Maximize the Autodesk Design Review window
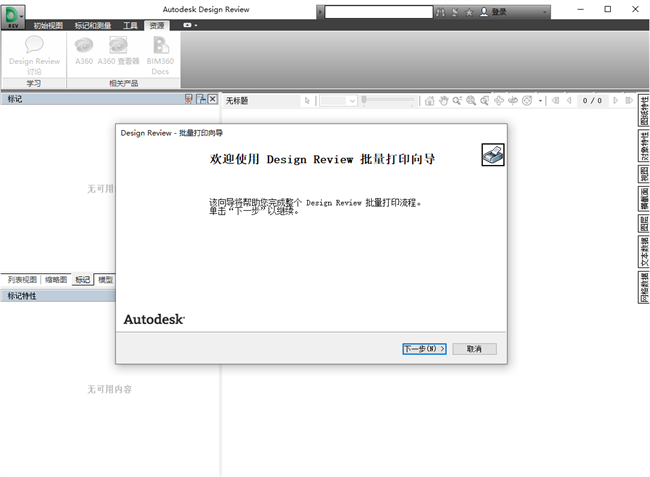 pos(608,9)
